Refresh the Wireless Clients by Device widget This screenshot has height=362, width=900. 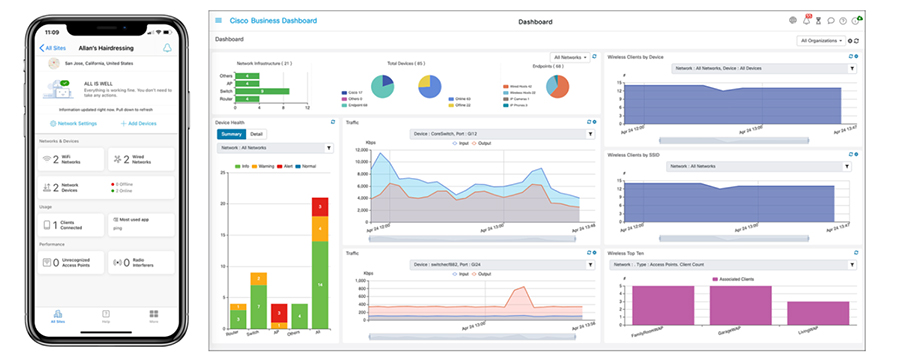coord(851,56)
